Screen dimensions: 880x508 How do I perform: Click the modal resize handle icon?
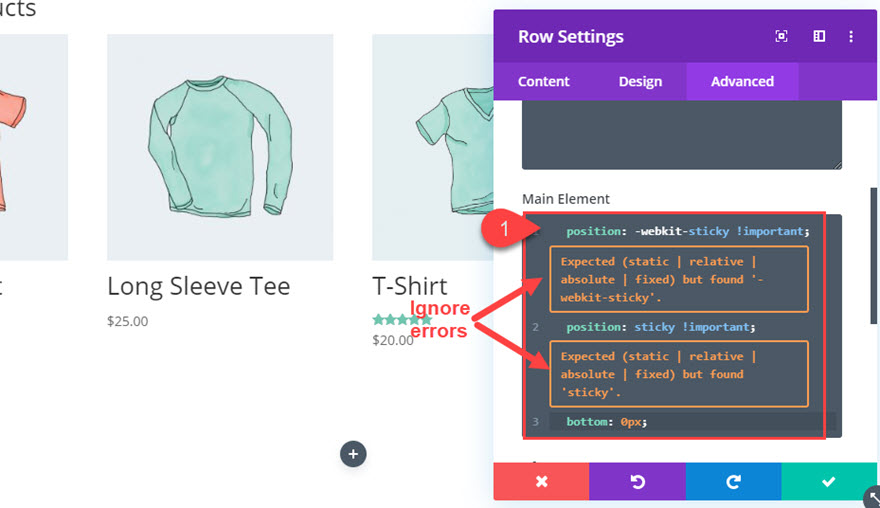click(x=873, y=497)
